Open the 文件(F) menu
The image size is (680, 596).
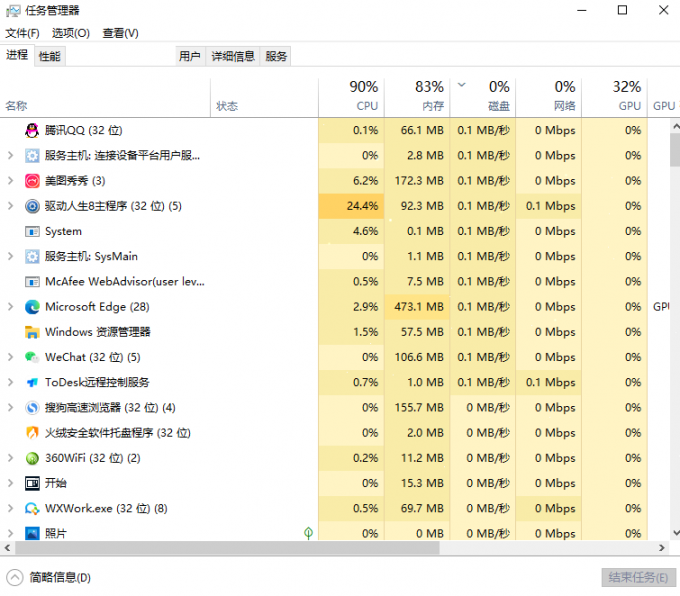click(22, 33)
